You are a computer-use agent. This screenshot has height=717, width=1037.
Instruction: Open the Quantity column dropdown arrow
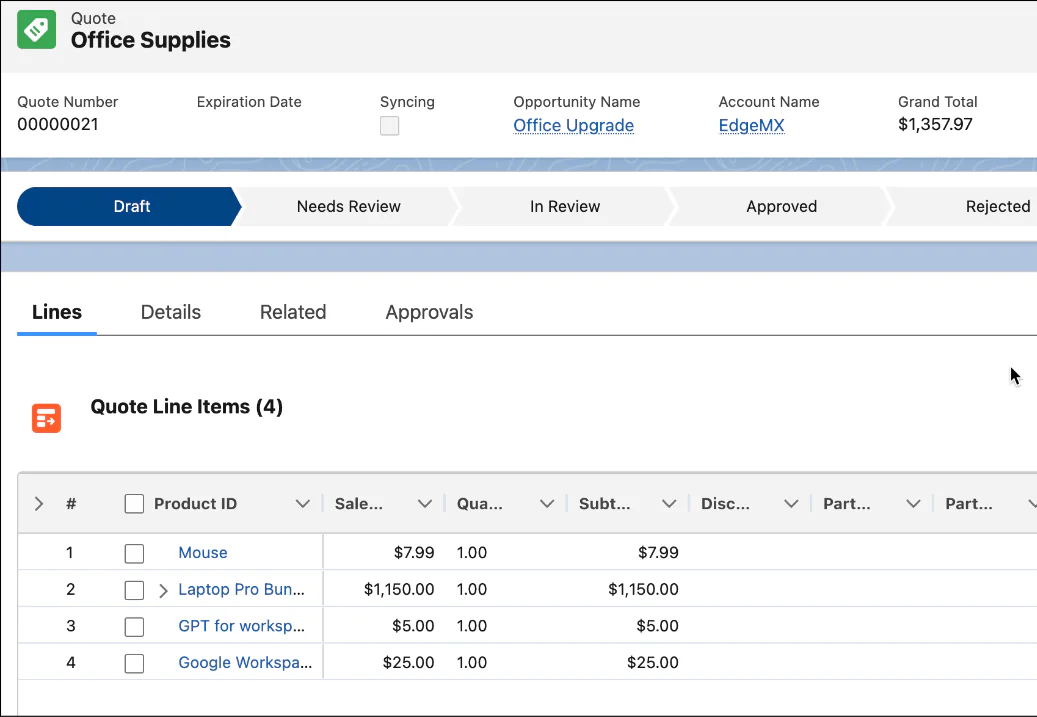(x=547, y=504)
